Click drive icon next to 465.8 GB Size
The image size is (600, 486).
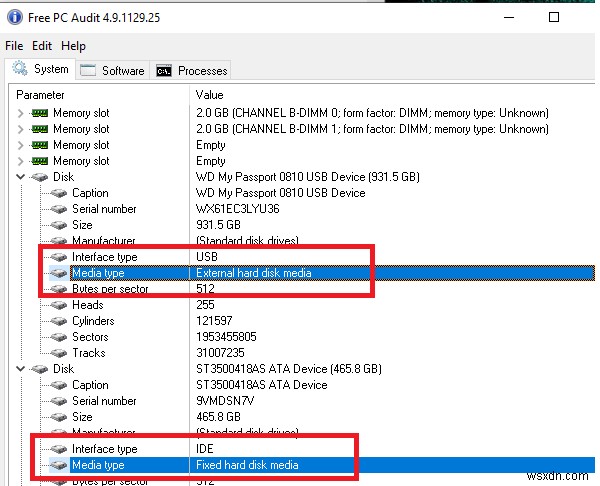coord(59,418)
